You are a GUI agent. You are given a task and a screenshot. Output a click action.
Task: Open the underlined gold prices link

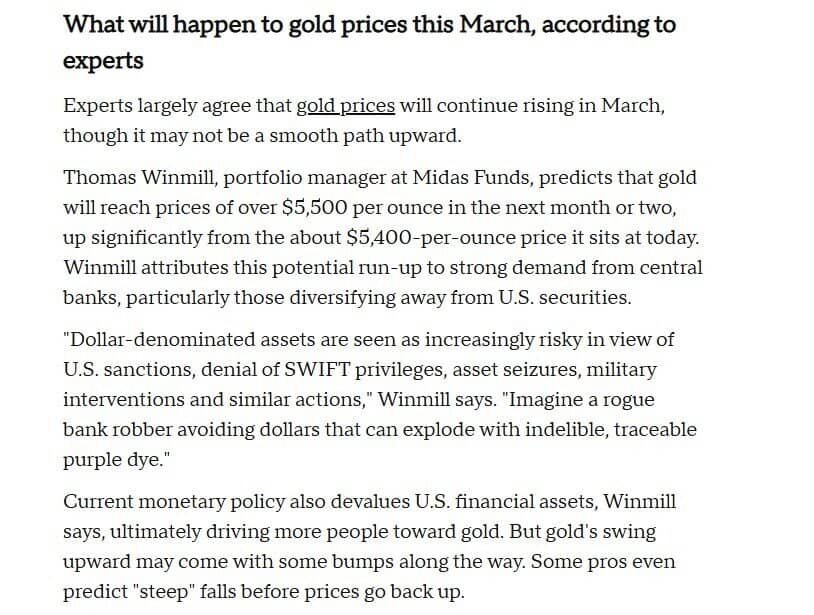click(x=345, y=106)
